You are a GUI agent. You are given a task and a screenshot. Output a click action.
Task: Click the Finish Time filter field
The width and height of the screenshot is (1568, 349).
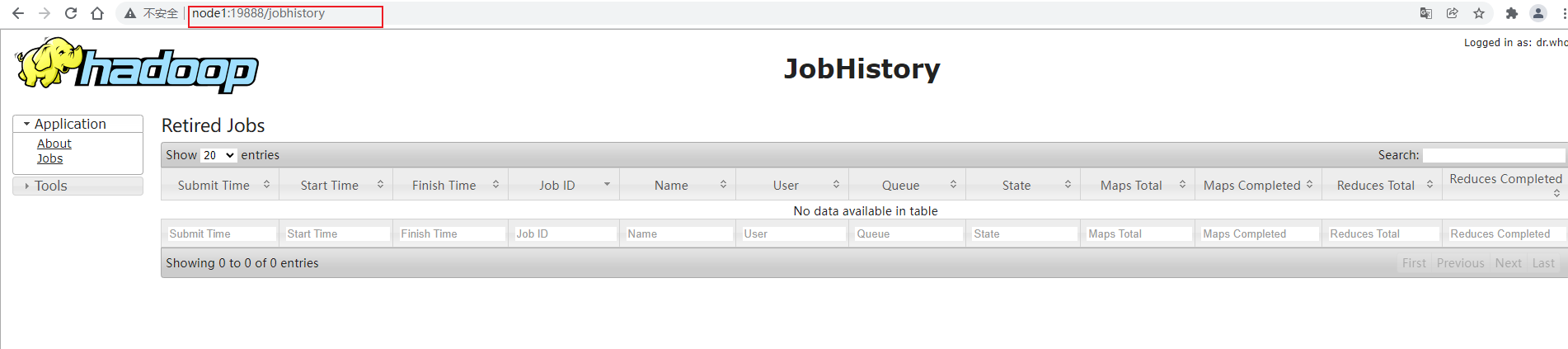pos(452,234)
